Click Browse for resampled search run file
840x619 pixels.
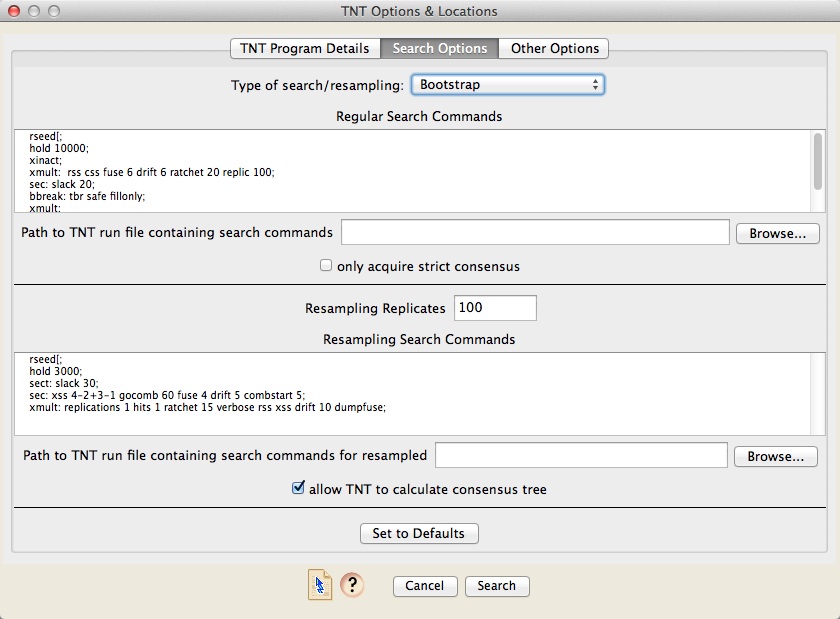(775, 457)
